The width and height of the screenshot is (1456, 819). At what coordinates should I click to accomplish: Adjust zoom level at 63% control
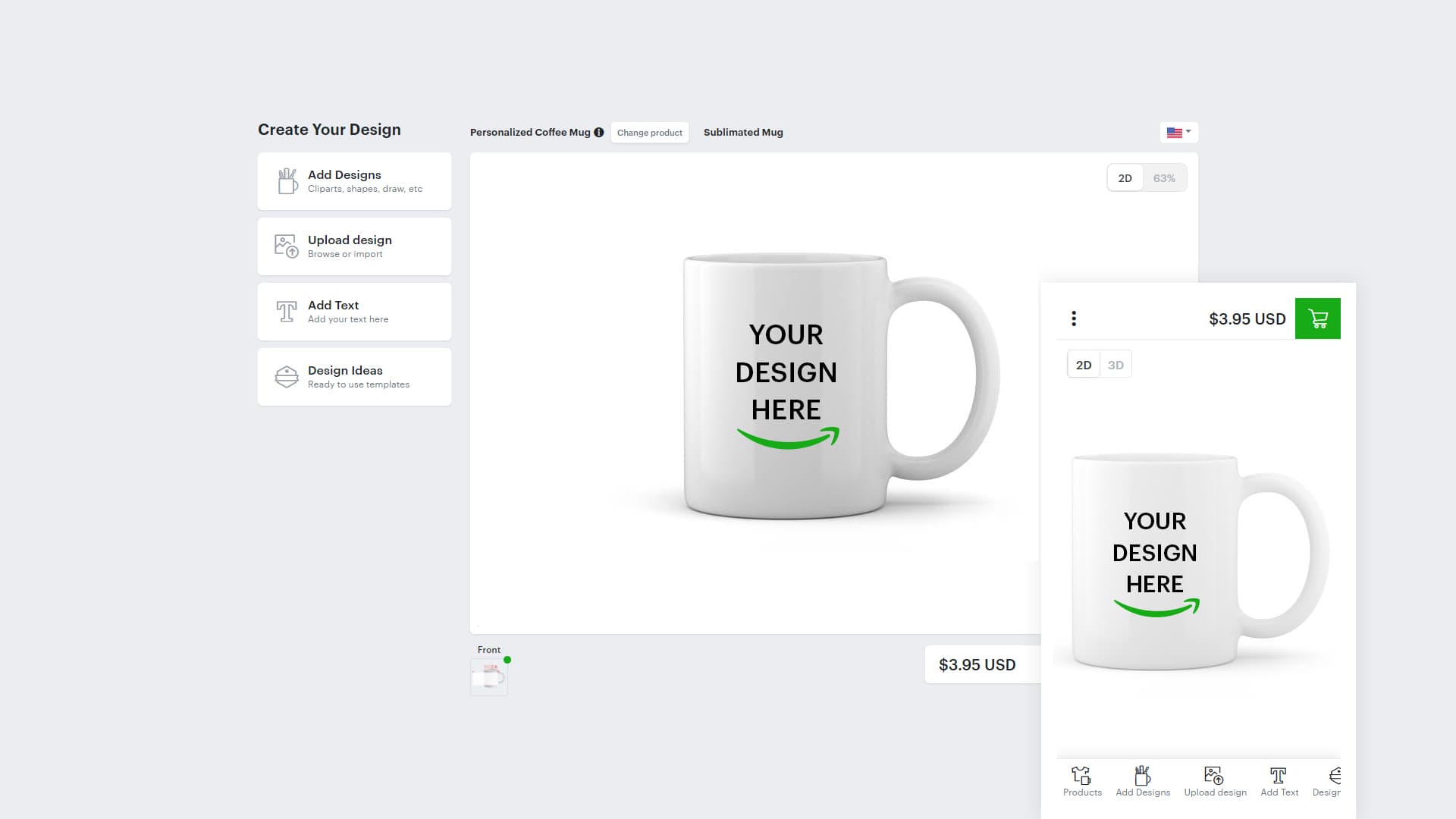click(x=1164, y=177)
